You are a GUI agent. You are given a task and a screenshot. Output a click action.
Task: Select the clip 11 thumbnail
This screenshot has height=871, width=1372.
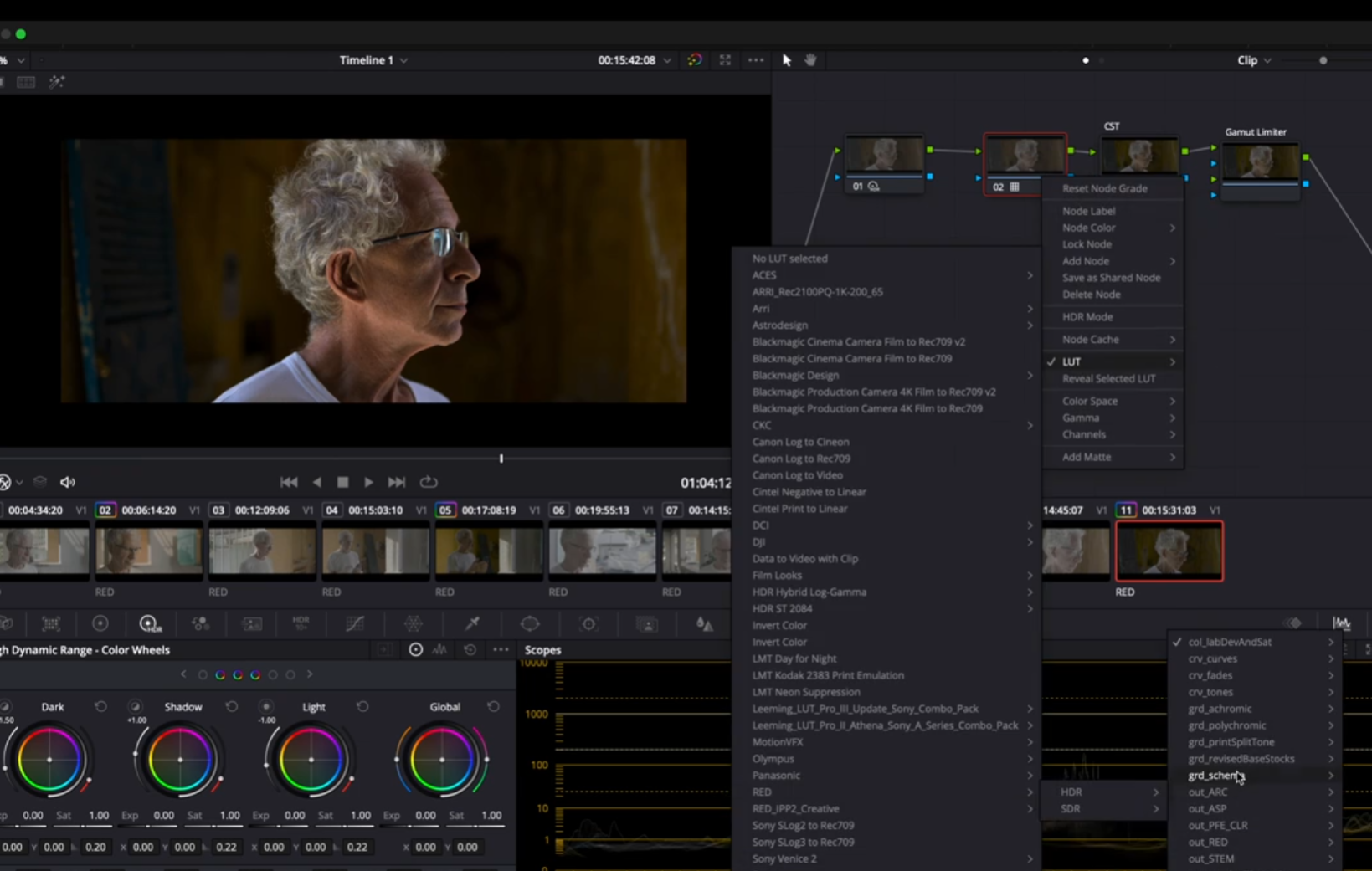[1169, 551]
